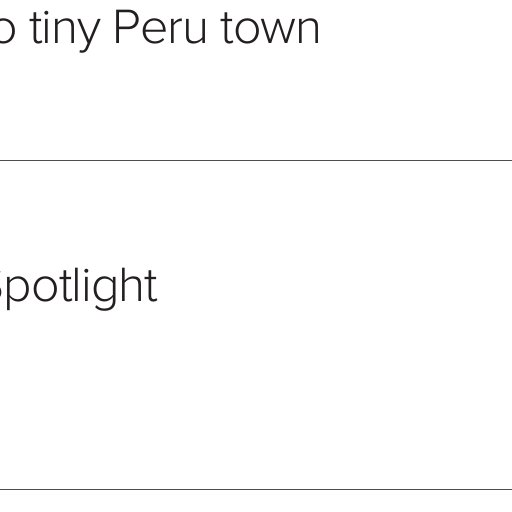Open the Spotlight list row
This screenshot has height=512, width=512.
(256, 325)
